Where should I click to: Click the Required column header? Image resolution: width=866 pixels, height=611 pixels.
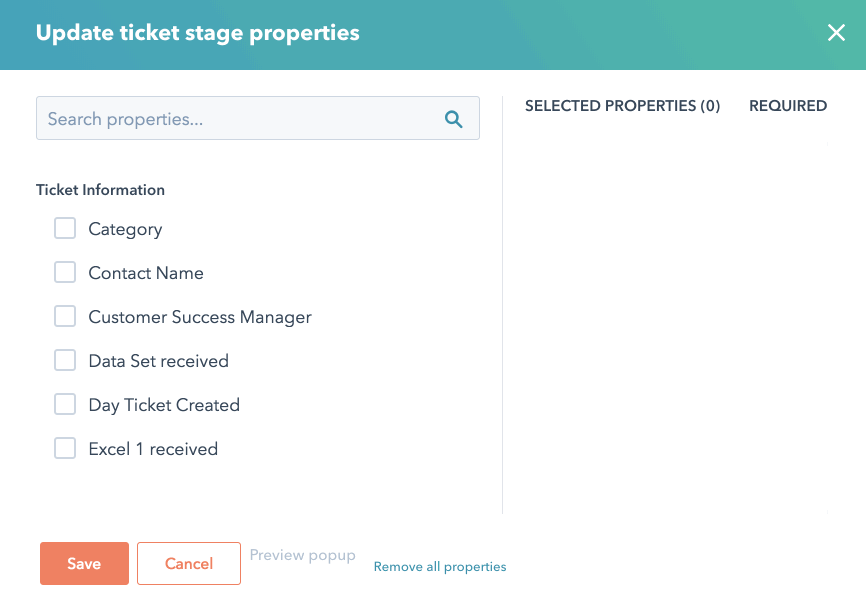[788, 106]
